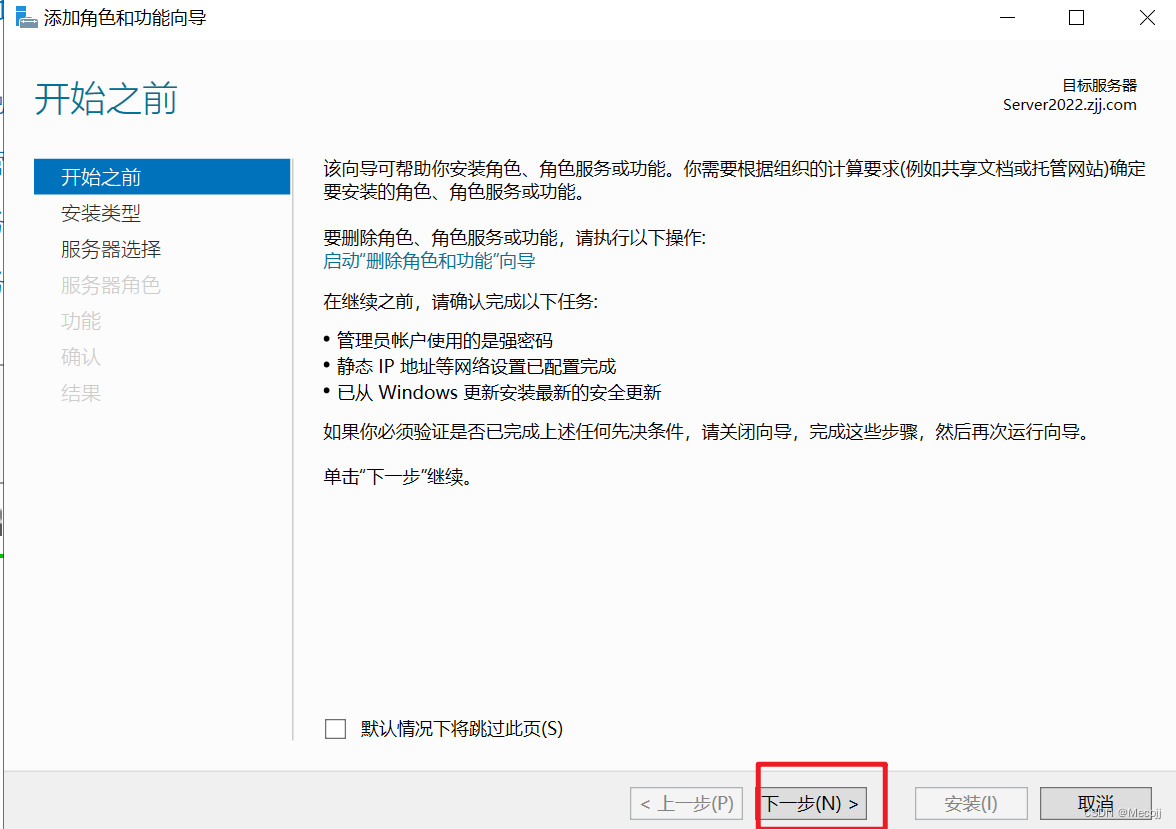Select the 结果 step in sidebar
The width and height of the screenshot is (1176, 829).
click(81, 393)
